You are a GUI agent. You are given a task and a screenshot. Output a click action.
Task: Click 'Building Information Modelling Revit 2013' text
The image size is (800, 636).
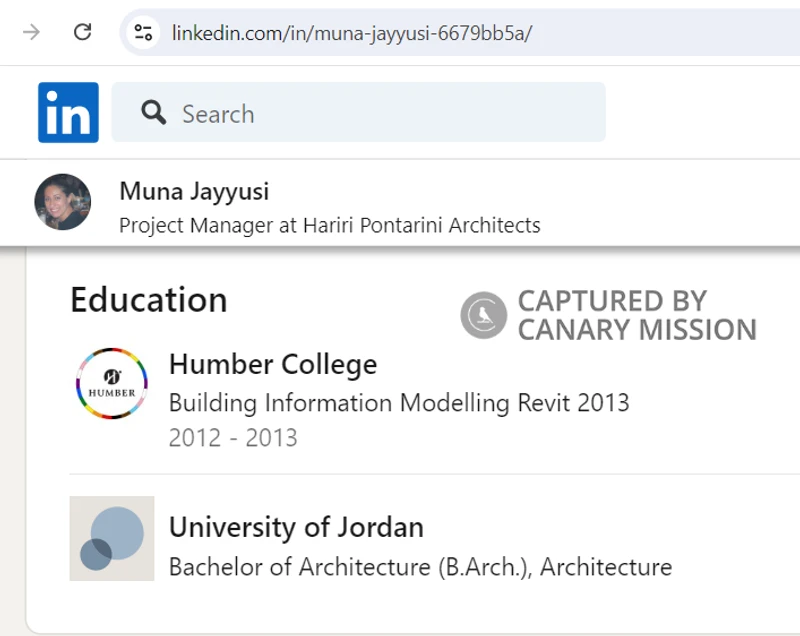click(399, 403)
